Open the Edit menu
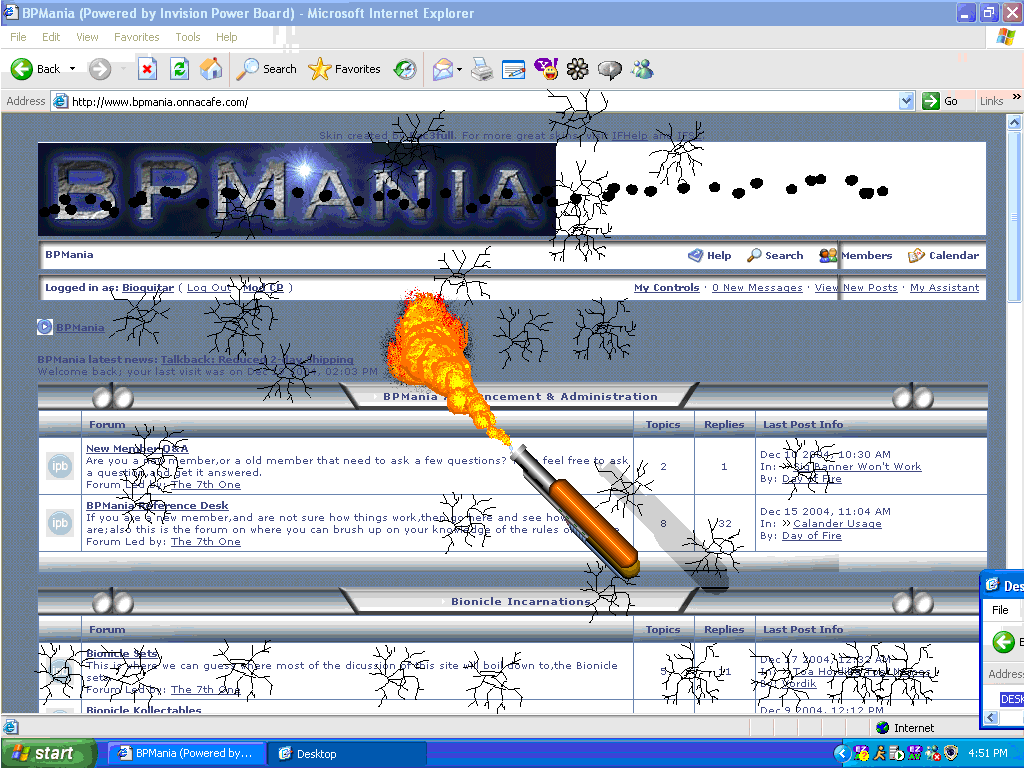This screenshot has width=1024, height=768. click(51, 37)
